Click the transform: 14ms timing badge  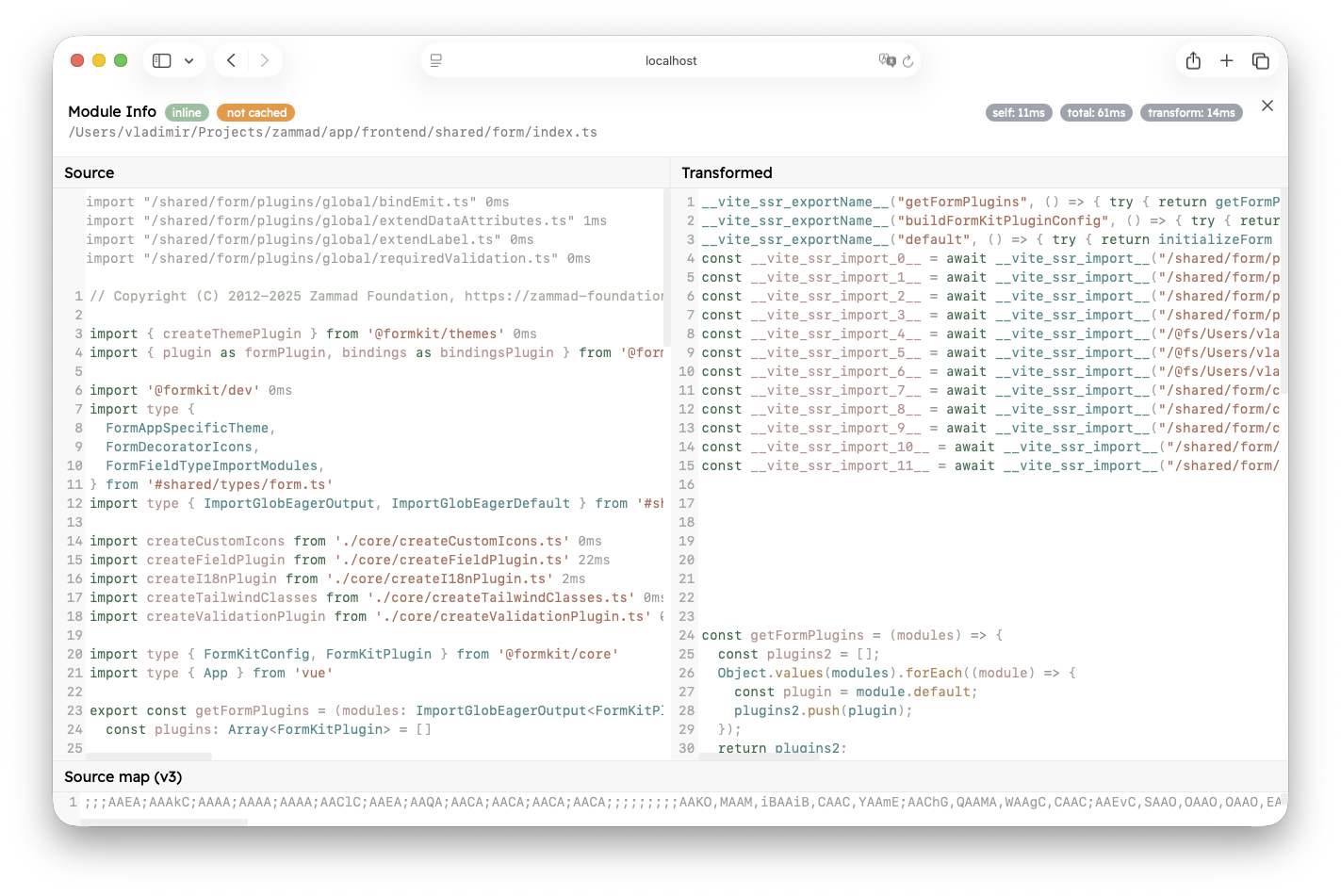click(1191, 111)
